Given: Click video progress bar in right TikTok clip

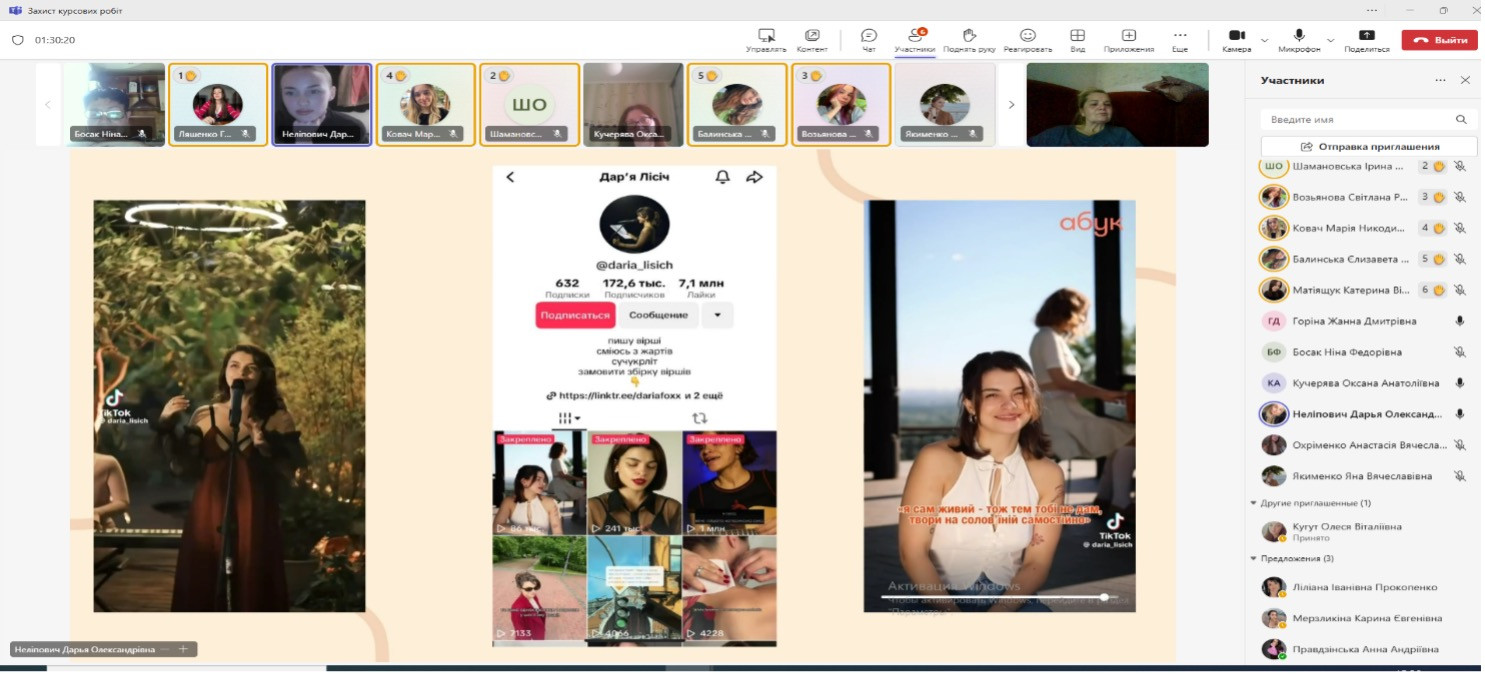Looking at the screenshot, I should 999,597.
